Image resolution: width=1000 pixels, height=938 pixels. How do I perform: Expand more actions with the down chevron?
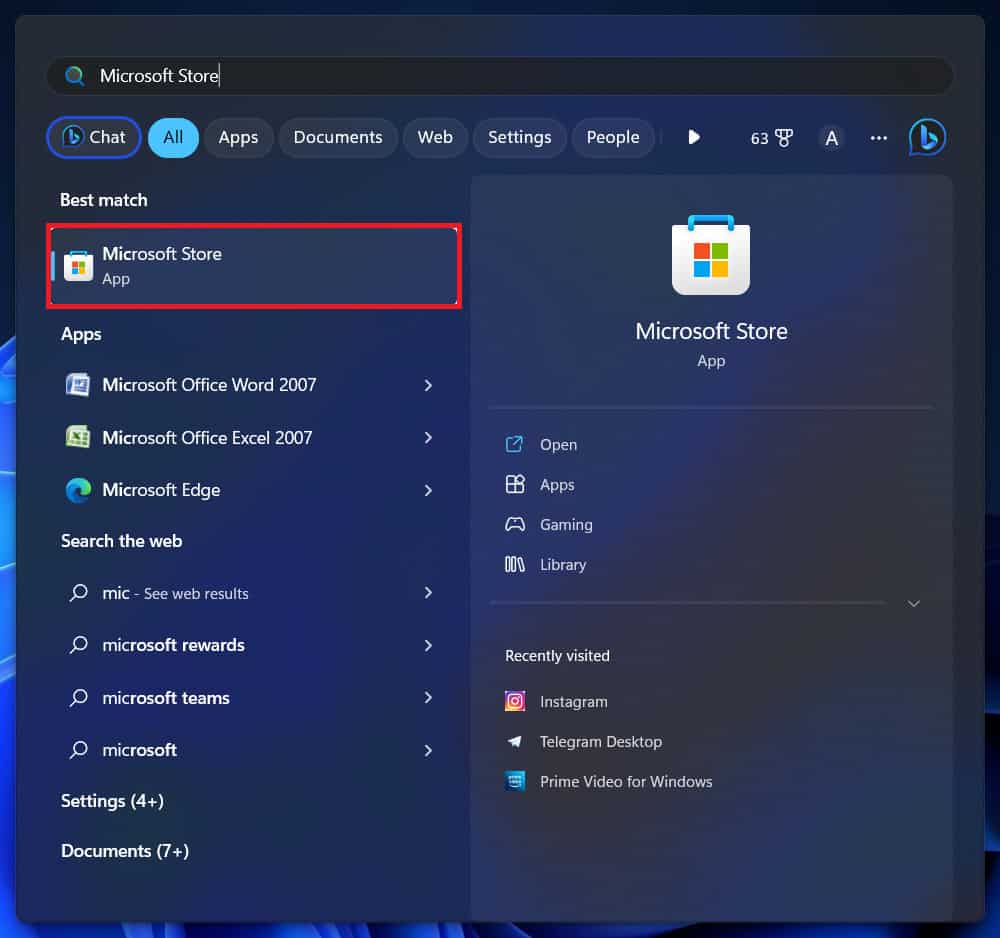pos(913,604)
